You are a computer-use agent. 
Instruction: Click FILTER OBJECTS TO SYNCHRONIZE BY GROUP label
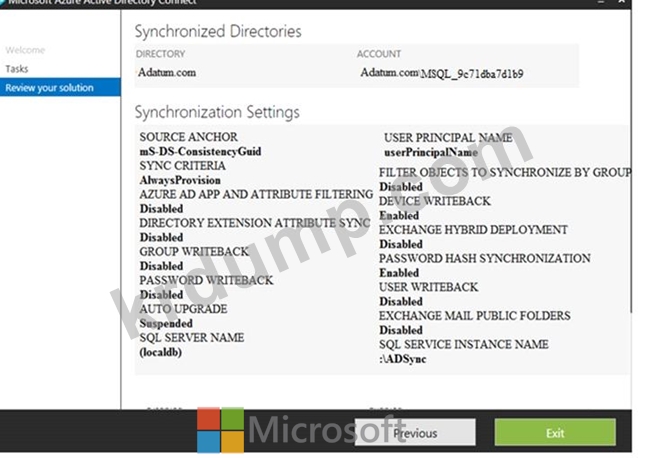505,172
